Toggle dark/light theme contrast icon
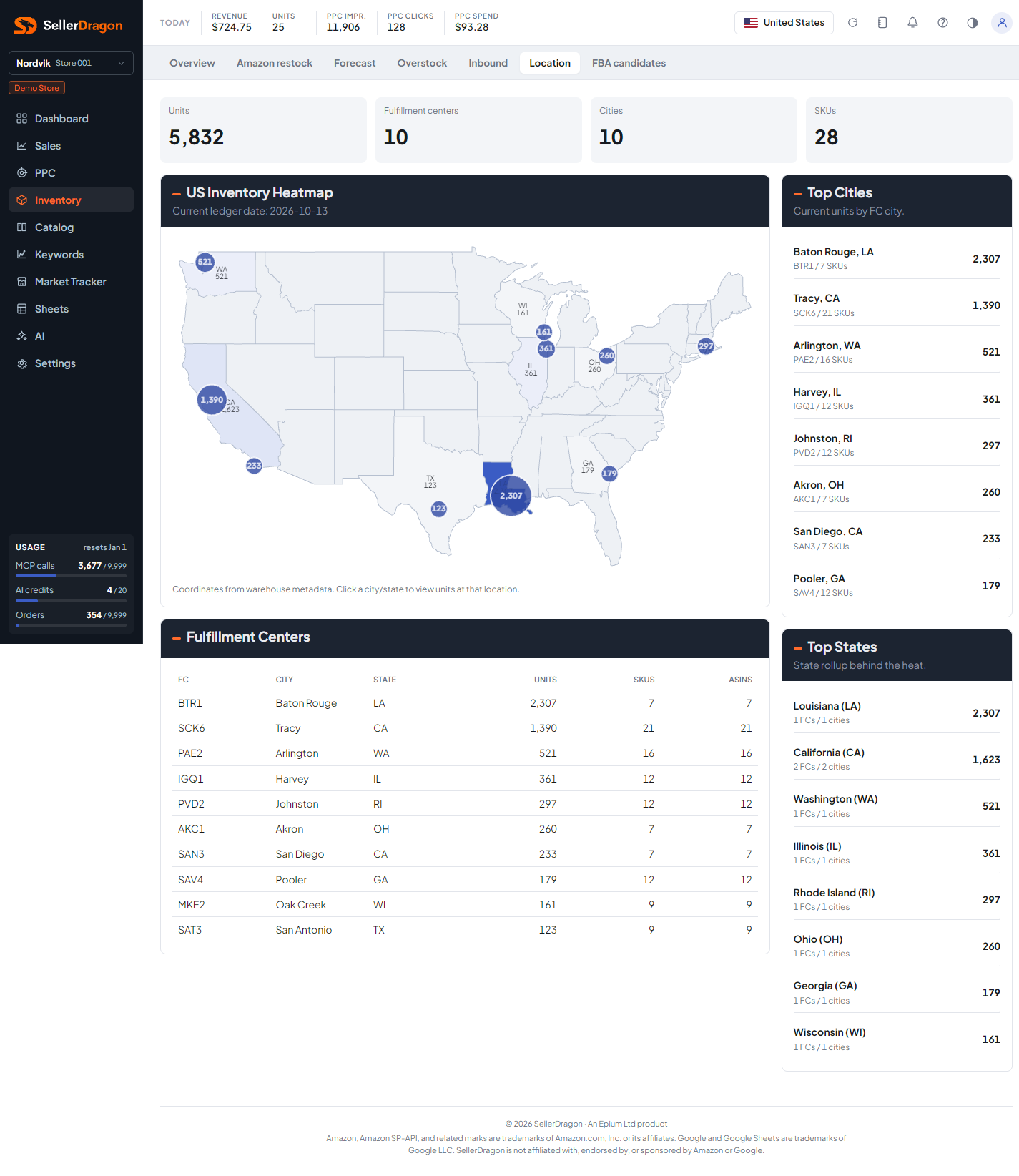1019x1176 pixels. (x=973, y=23)
